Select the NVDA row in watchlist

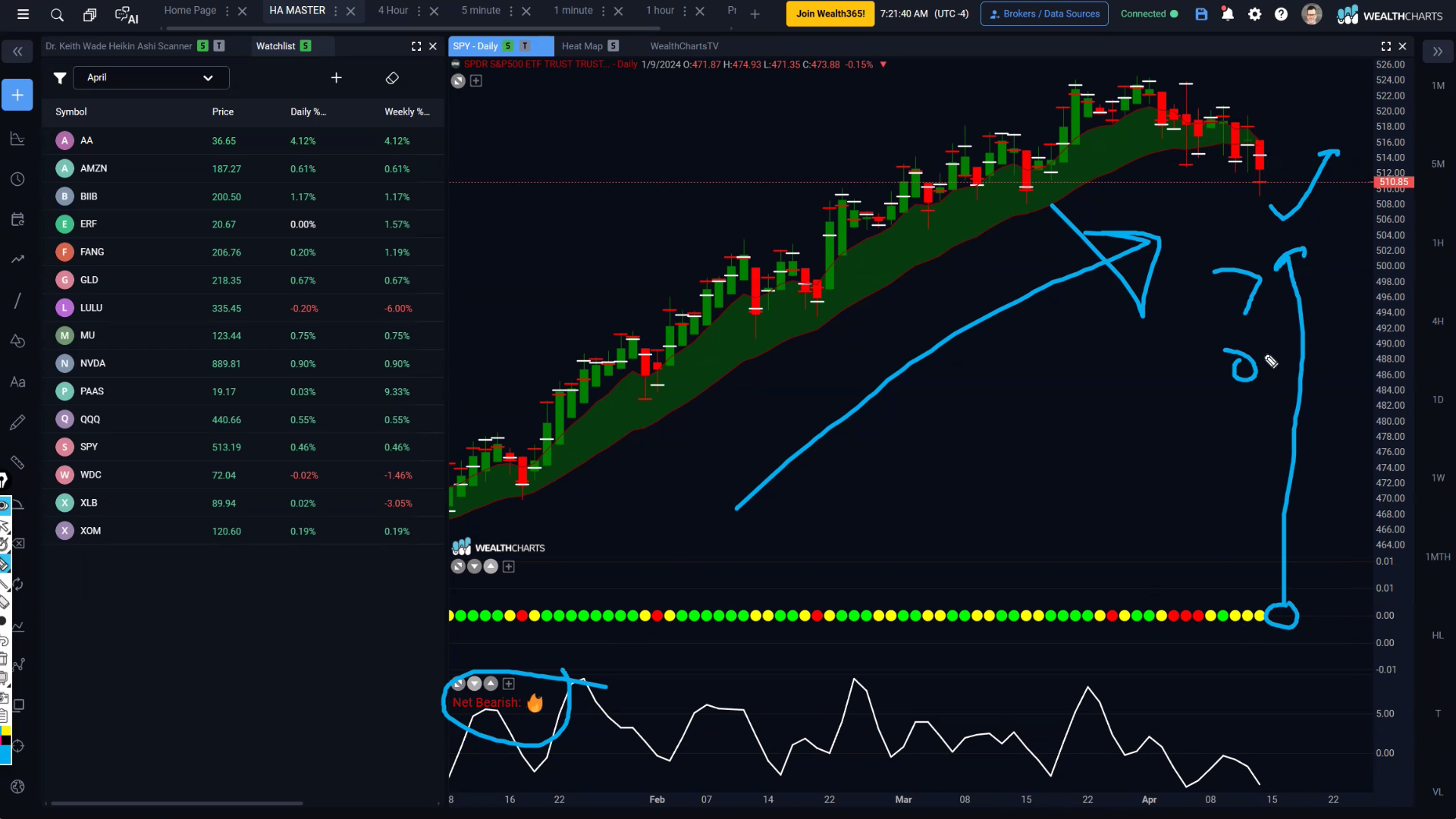point(243,363)
